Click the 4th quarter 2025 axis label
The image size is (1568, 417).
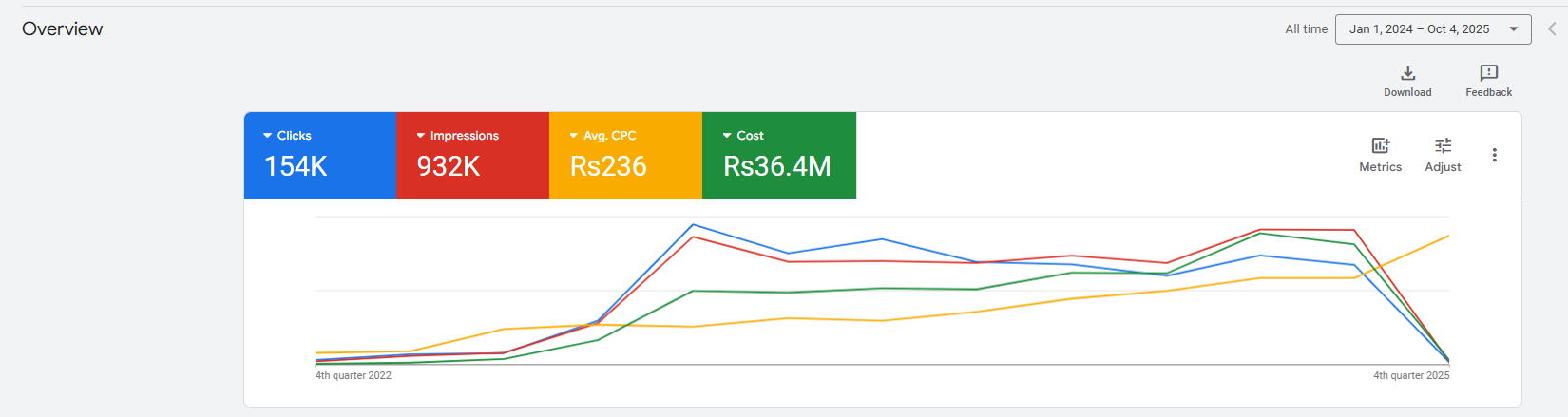(x=1411, y=376)
